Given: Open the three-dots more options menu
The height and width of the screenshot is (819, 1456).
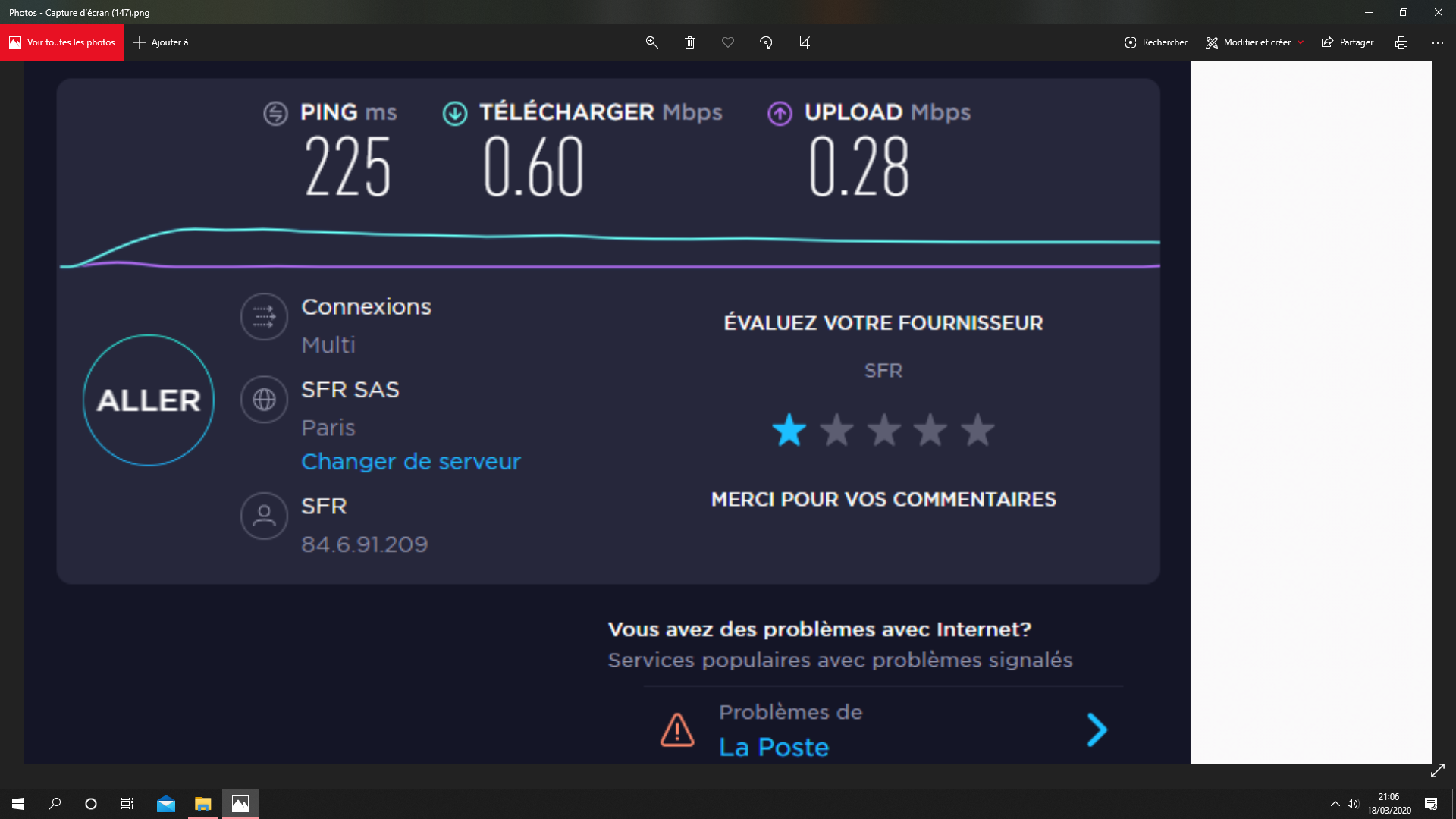Looking at the screenshot, I should (1437, 42).
